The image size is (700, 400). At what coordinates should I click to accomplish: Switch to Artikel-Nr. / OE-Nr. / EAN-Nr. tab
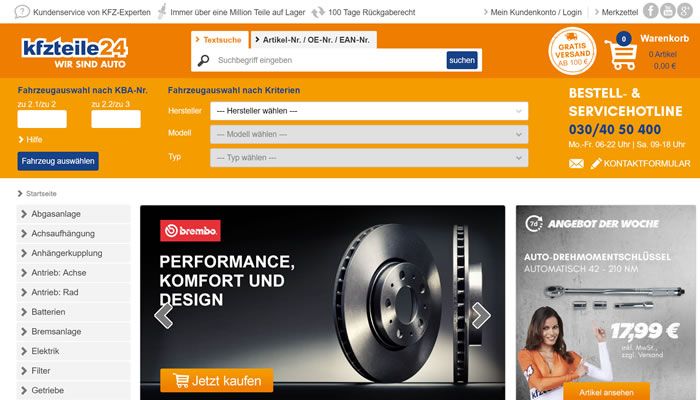[x=313, y=40]
